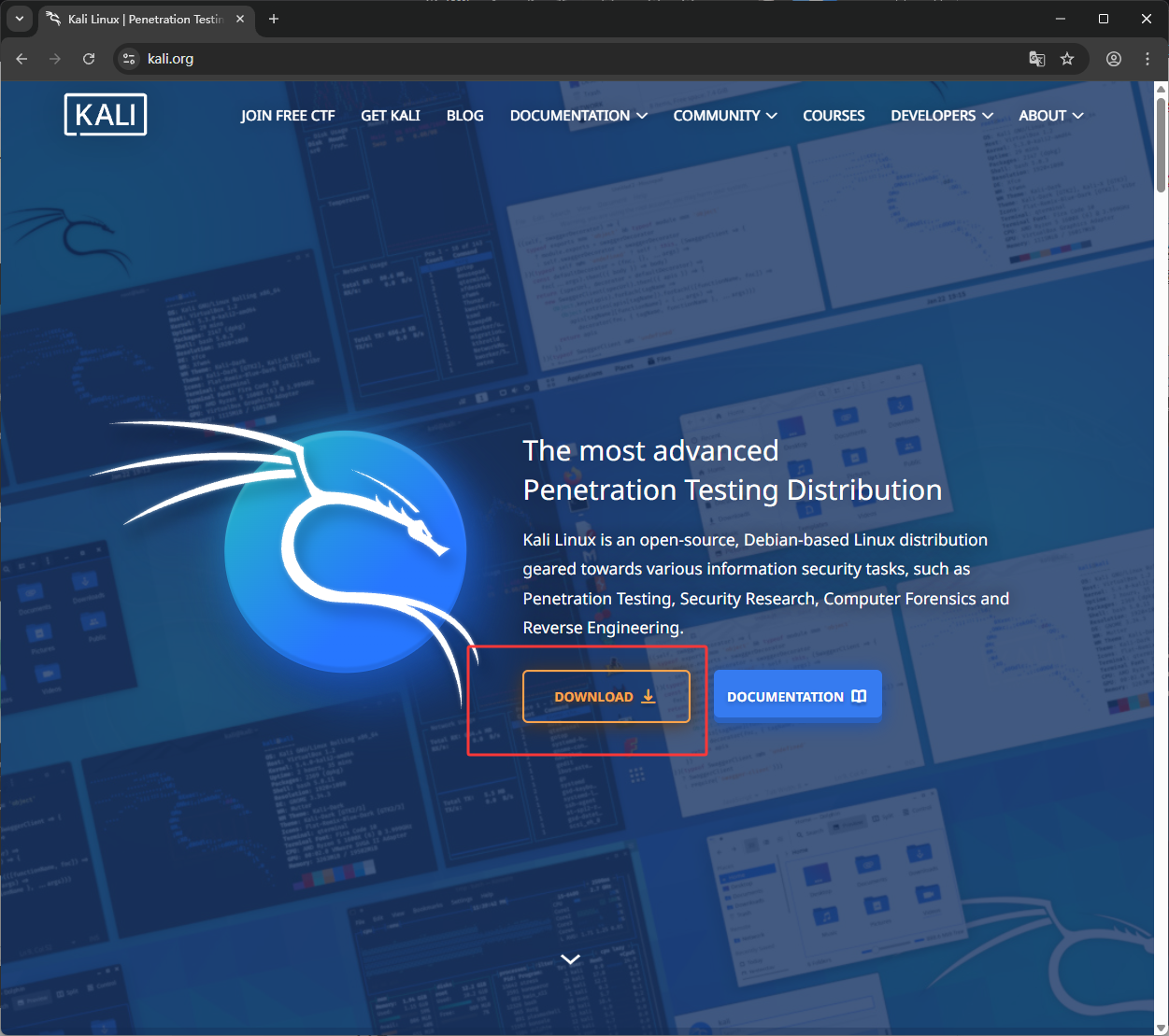The height and width of the screenshot is (1036, 1169).
Task: Select the Kali Linux browser tab
Action: [146, 19]
